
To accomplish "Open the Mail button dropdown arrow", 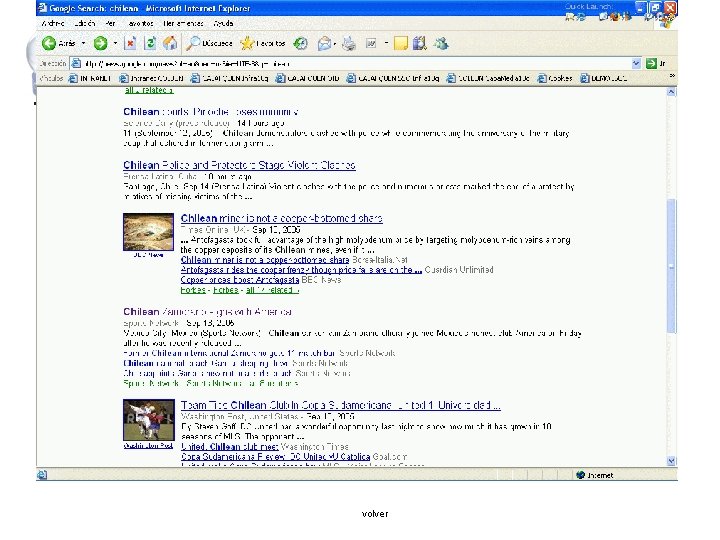I will coord(334,44).
